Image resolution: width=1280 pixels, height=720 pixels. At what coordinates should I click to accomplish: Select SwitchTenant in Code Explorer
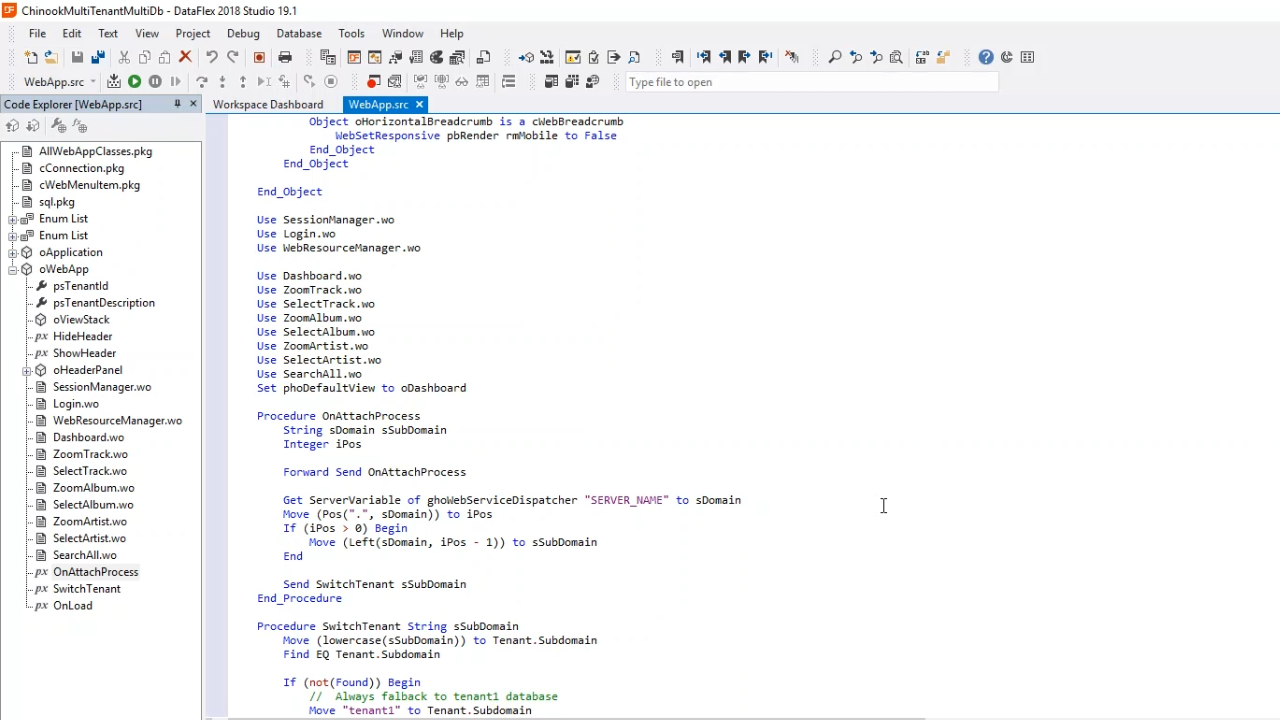(x=86, y=589)
